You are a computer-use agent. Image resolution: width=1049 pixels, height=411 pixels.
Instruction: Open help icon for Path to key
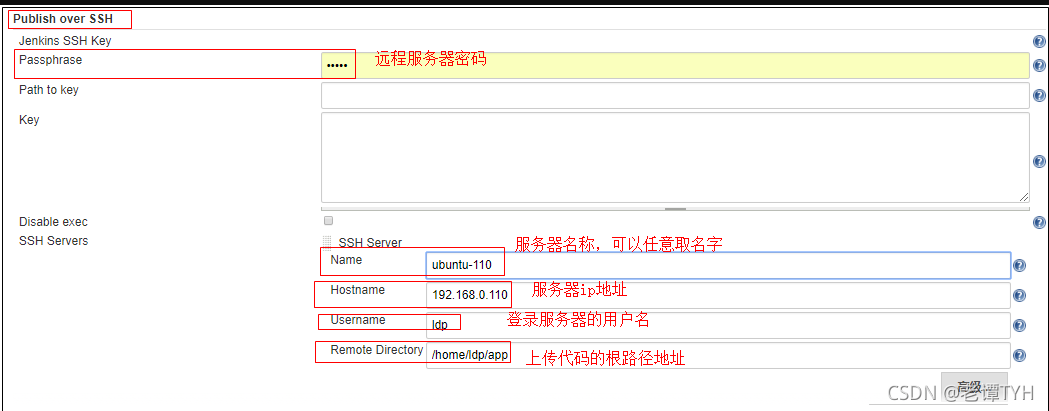click(1039, 96)
